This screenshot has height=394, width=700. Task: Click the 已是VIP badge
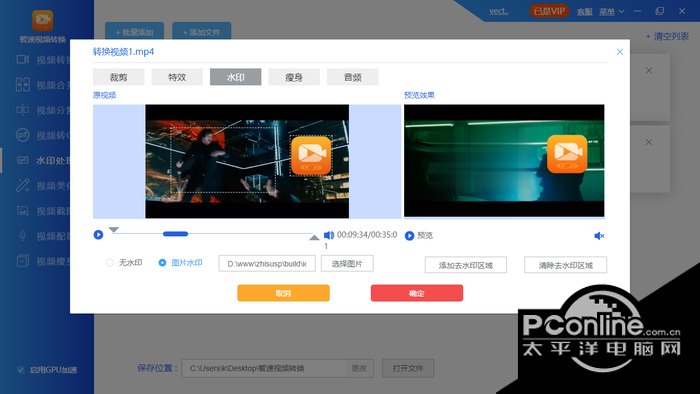pyautogui.click(x=549, y=11)
